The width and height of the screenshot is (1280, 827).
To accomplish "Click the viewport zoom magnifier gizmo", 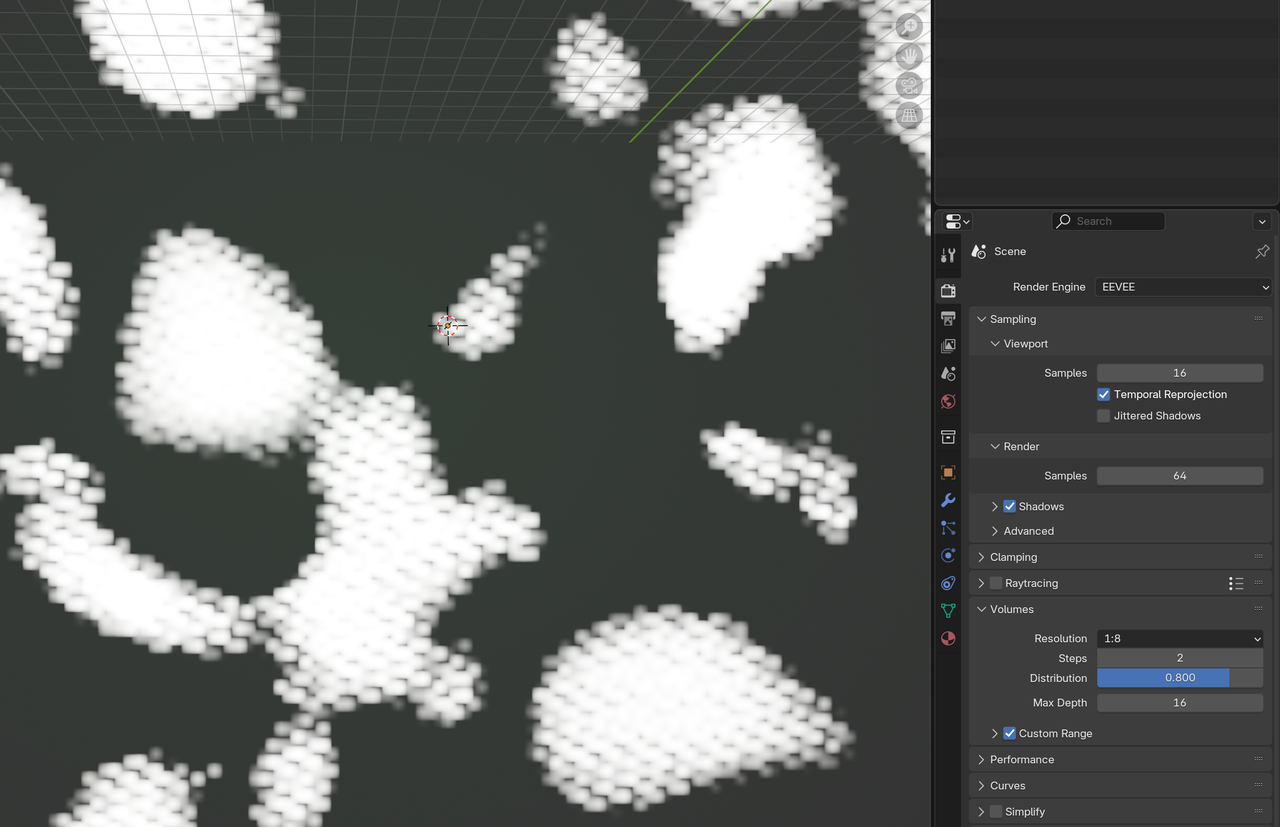I will (908, 27).
